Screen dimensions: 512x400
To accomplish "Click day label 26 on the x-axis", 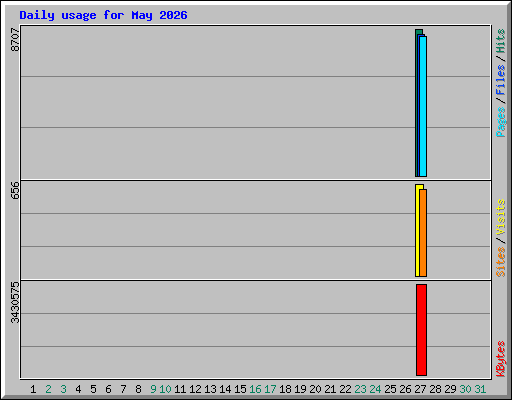I will tap(405, 389).
